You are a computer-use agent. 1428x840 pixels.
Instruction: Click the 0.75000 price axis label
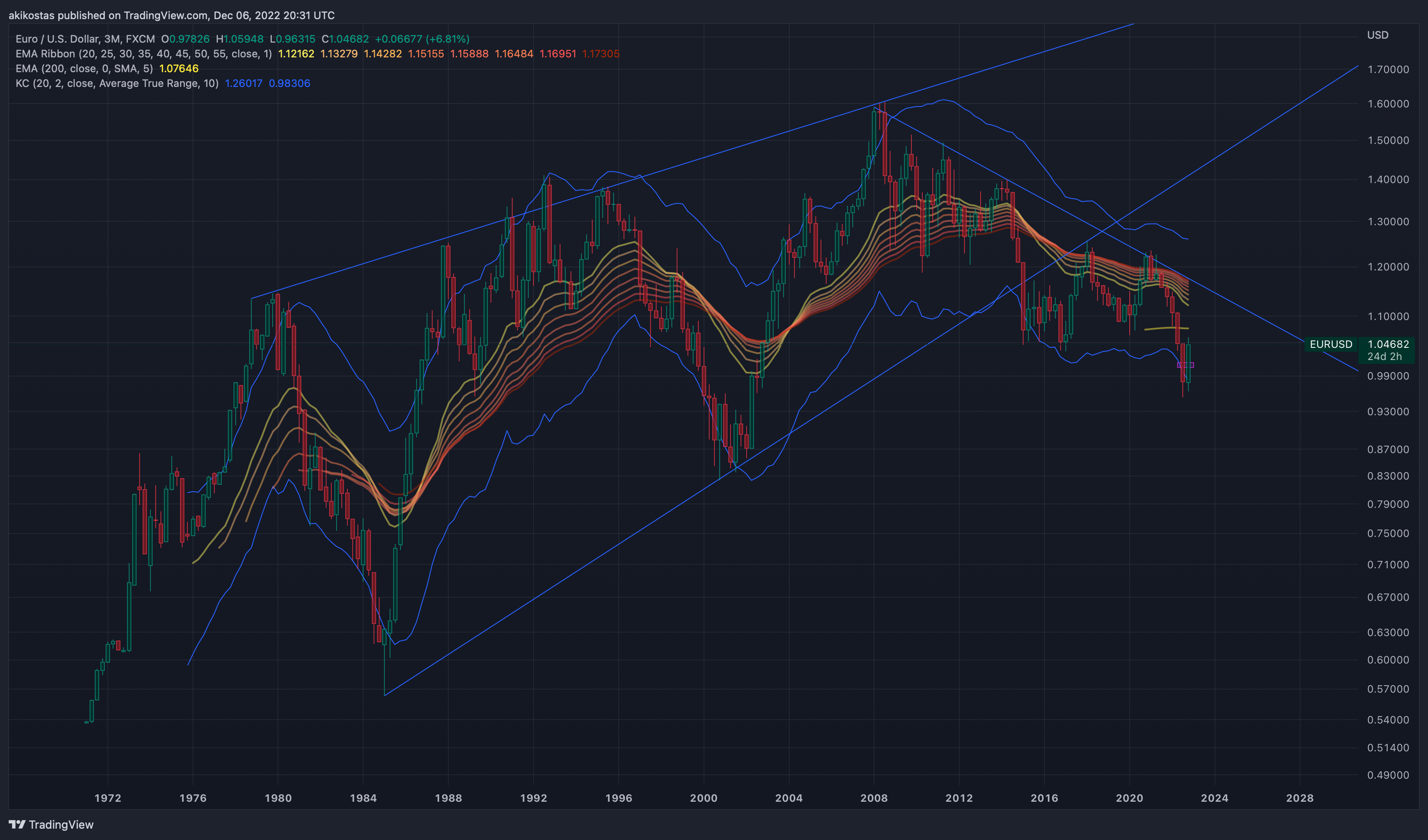point(1388,533)
